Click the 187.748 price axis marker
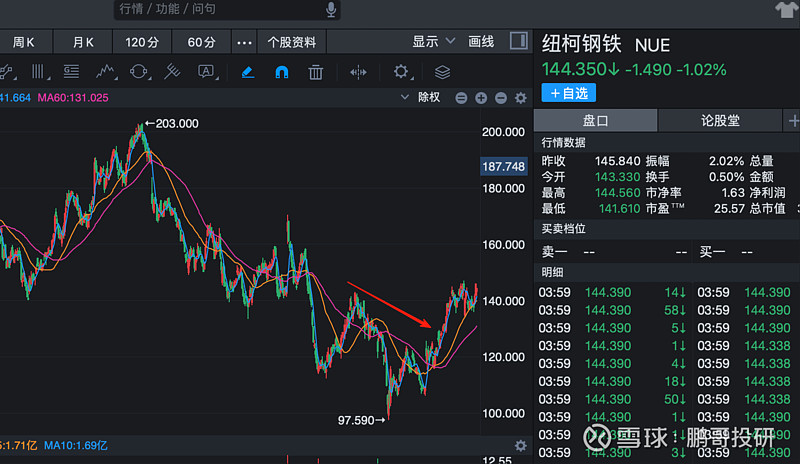Viewport: 800px width, 464px height. [503, 166]
